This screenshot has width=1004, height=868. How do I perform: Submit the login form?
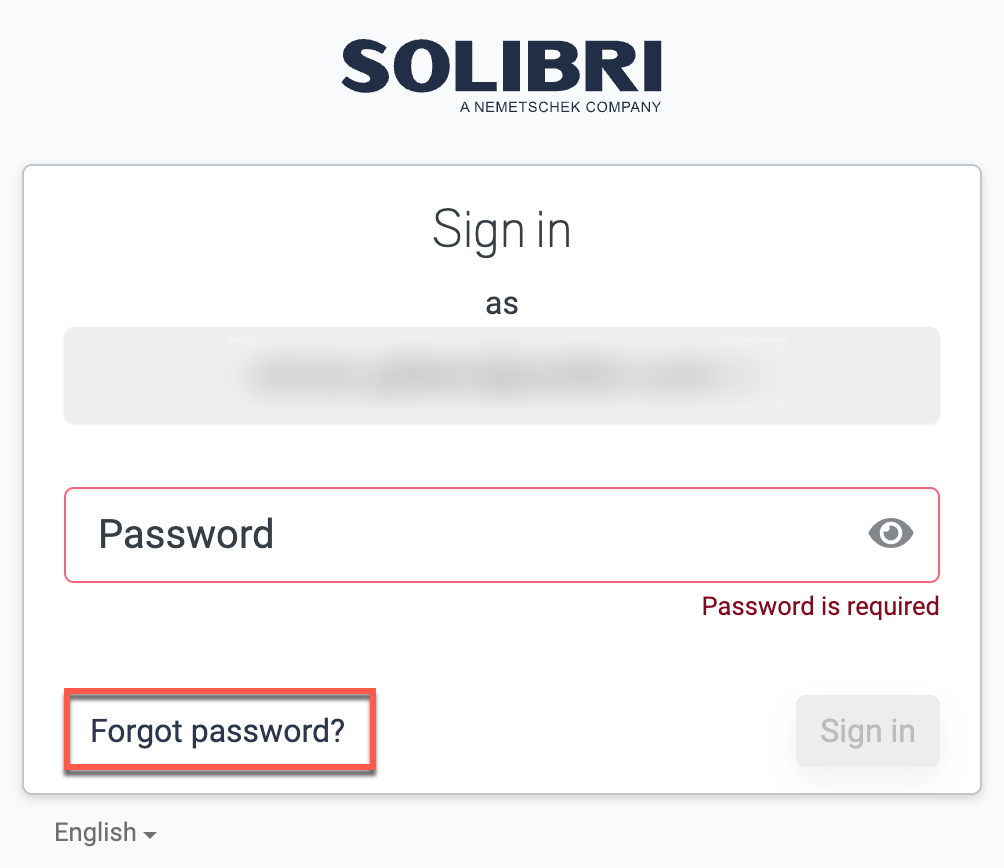tap(866, 731)
